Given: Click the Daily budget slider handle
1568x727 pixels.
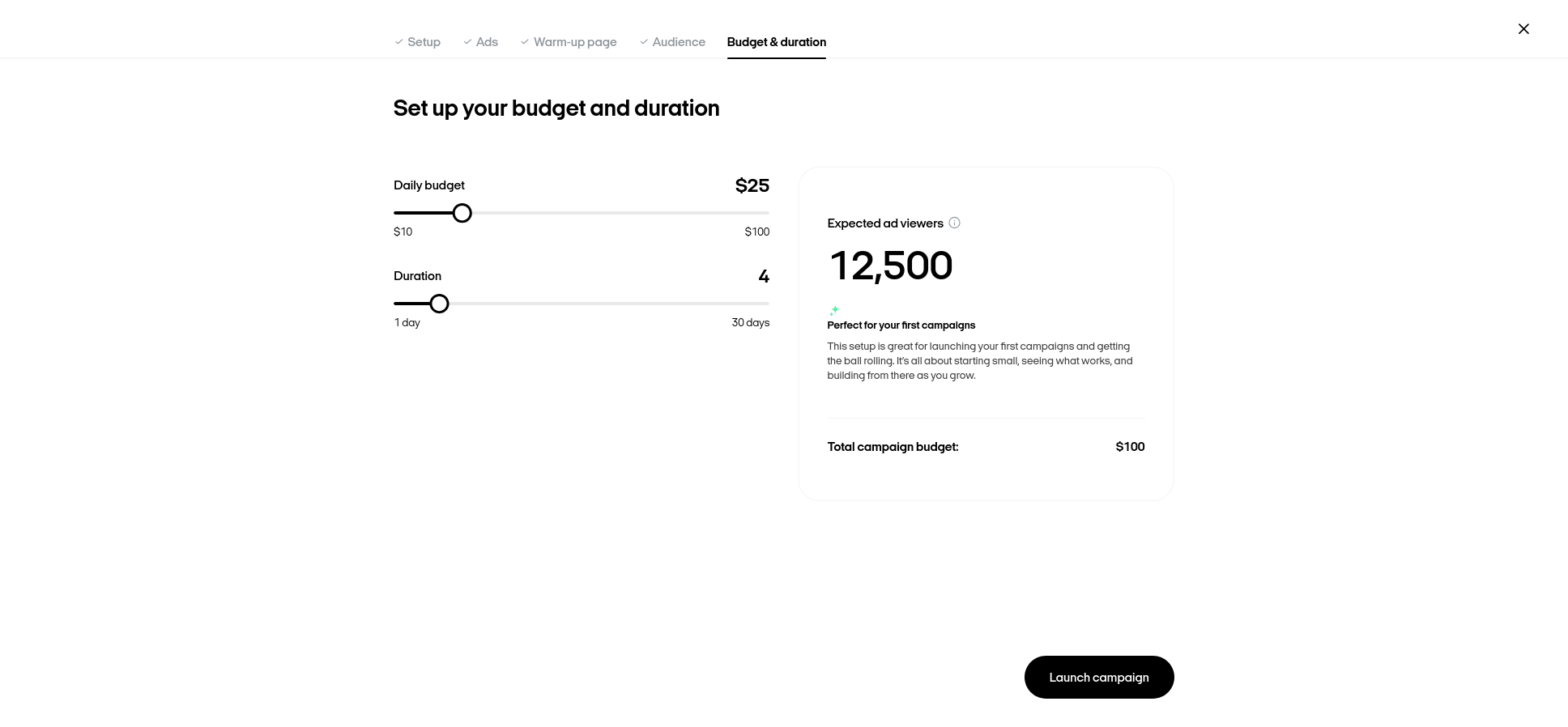Looking at the screenshot, I should click(x=462, y=213).
